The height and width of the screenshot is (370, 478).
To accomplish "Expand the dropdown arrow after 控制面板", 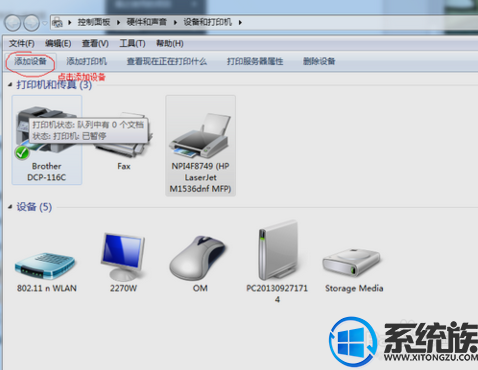I will coord(118,22).
